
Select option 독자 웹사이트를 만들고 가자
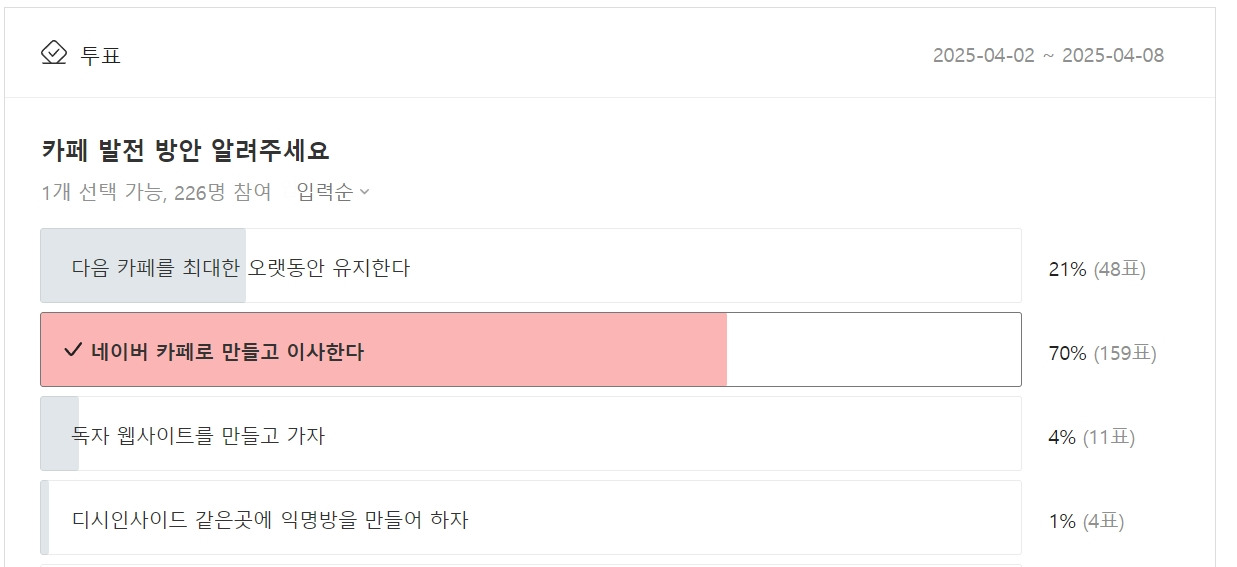point(198,436)
